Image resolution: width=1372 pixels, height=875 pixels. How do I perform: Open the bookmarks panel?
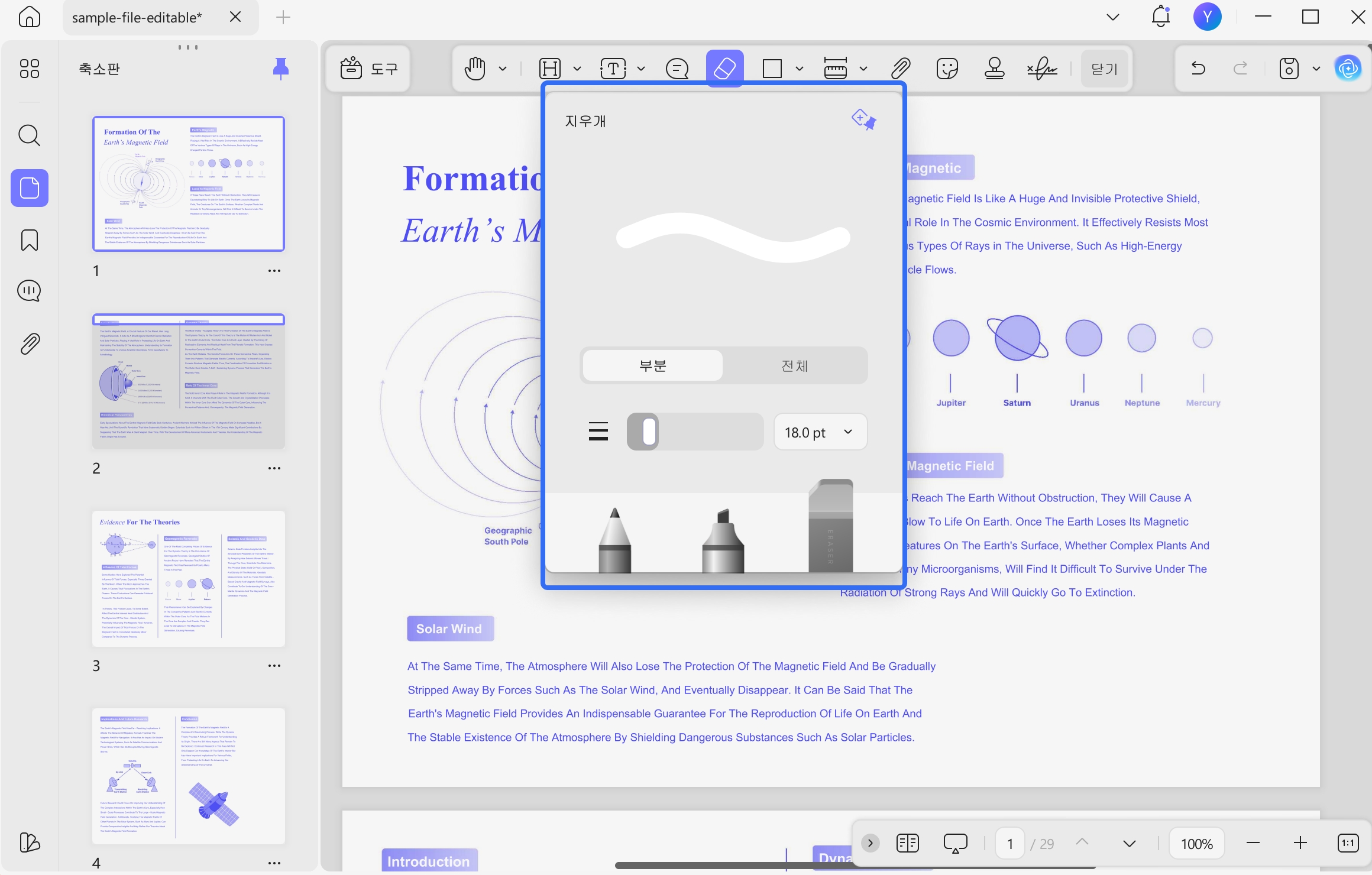29,240
